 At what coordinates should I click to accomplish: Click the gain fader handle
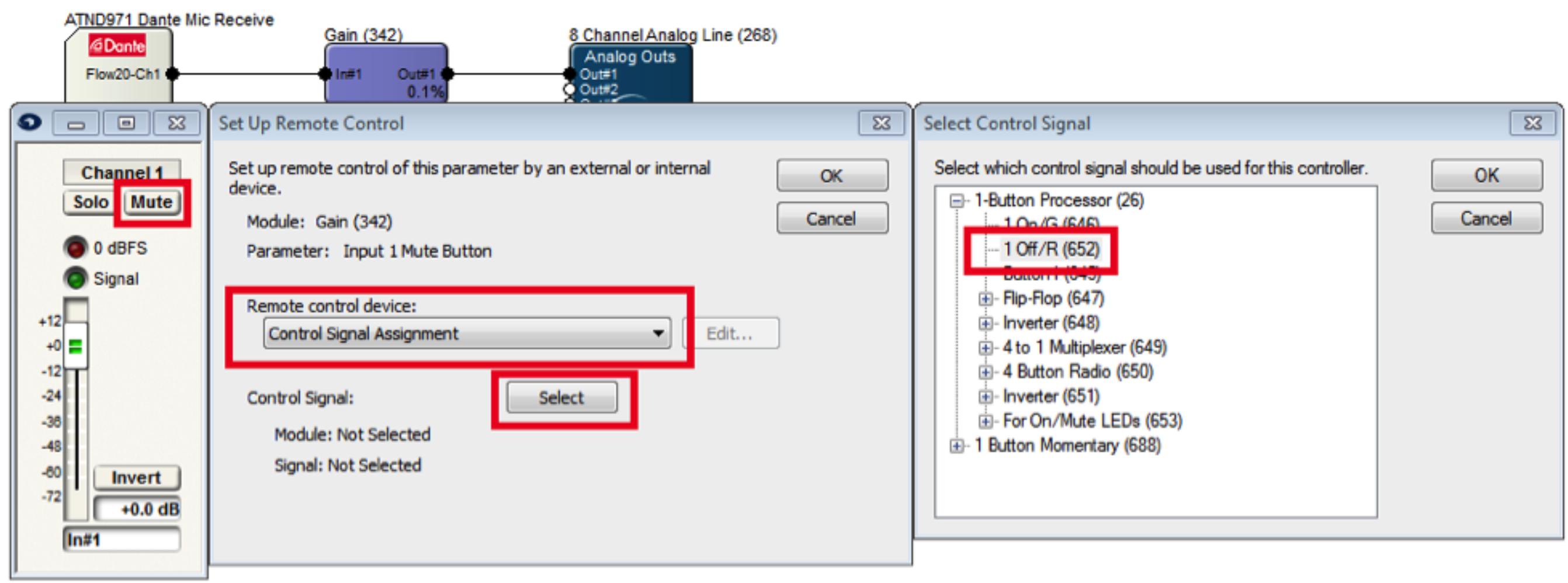[x=75, y=346]
